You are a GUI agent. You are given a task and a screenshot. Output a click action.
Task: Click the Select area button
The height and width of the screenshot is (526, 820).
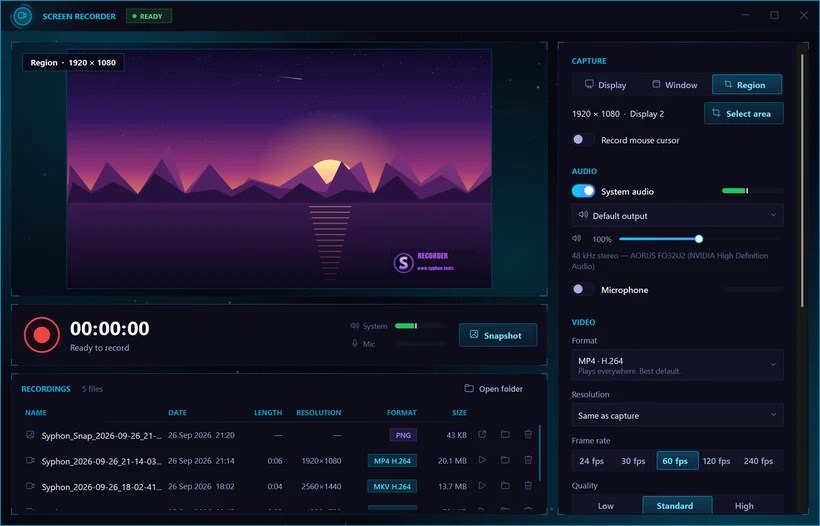point(744,113)
